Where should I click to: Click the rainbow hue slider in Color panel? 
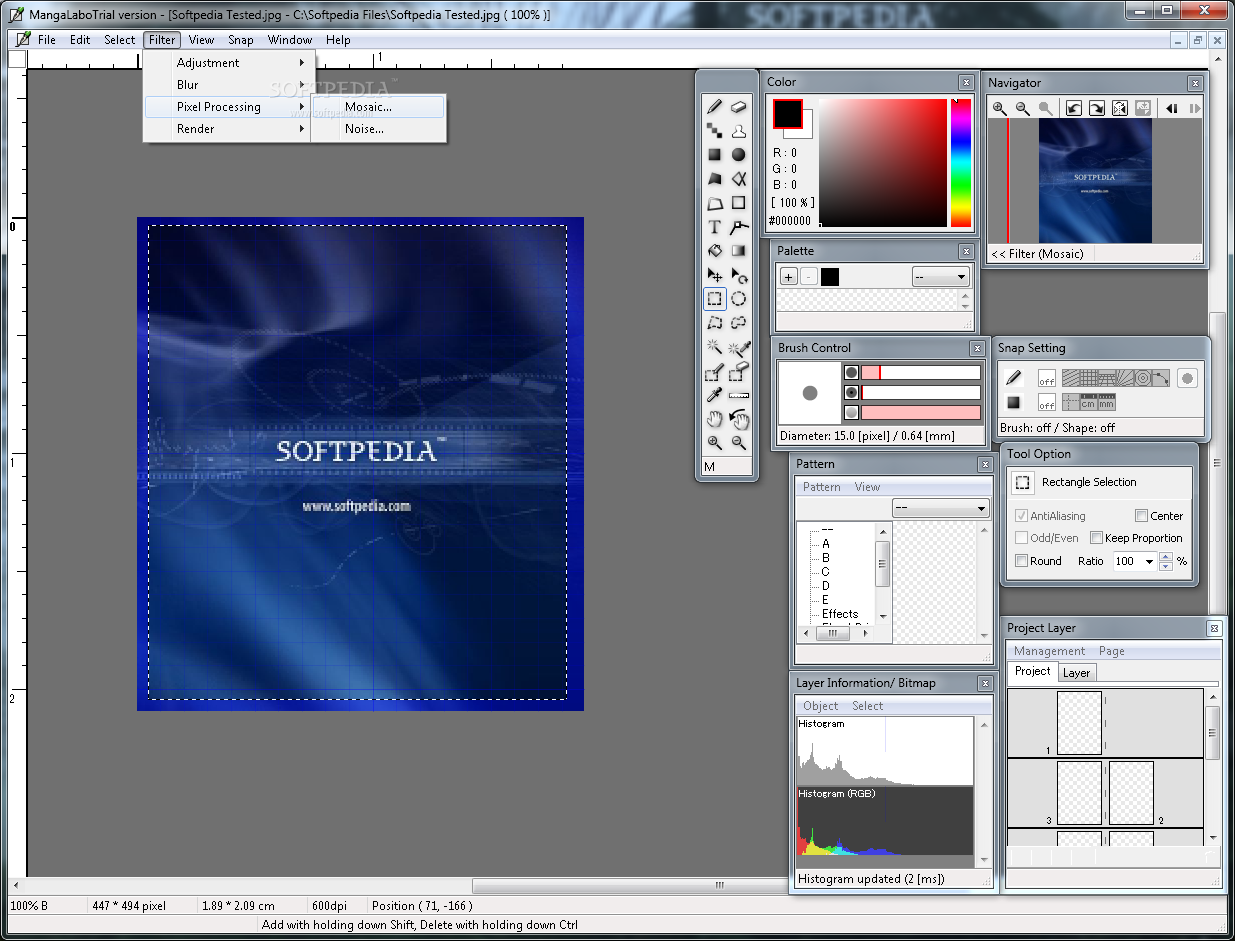pyautogui.click(x=961, y=163)
